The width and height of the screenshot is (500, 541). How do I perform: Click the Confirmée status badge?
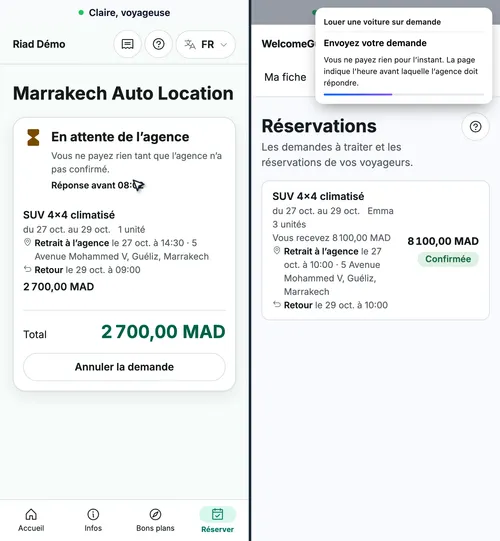[x=448, y=259]
